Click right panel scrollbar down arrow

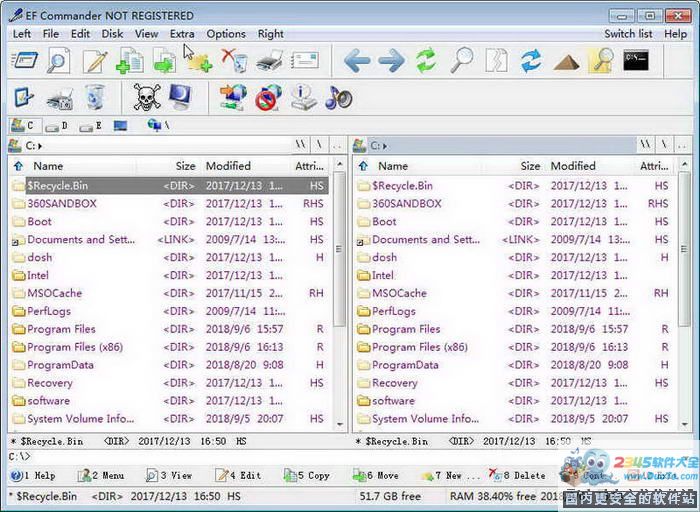coord(685,424)
